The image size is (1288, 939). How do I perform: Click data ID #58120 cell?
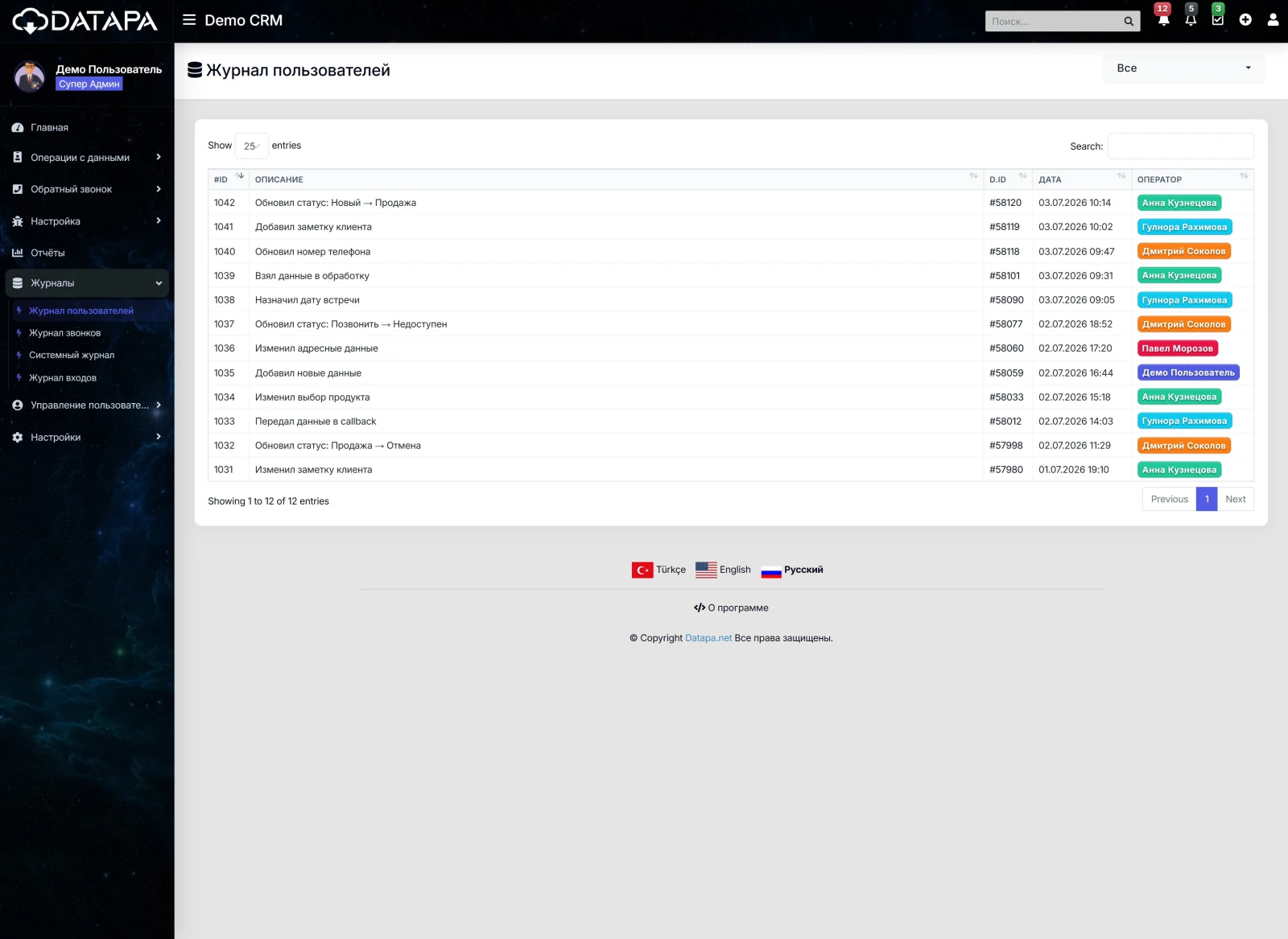(1005, 204)
